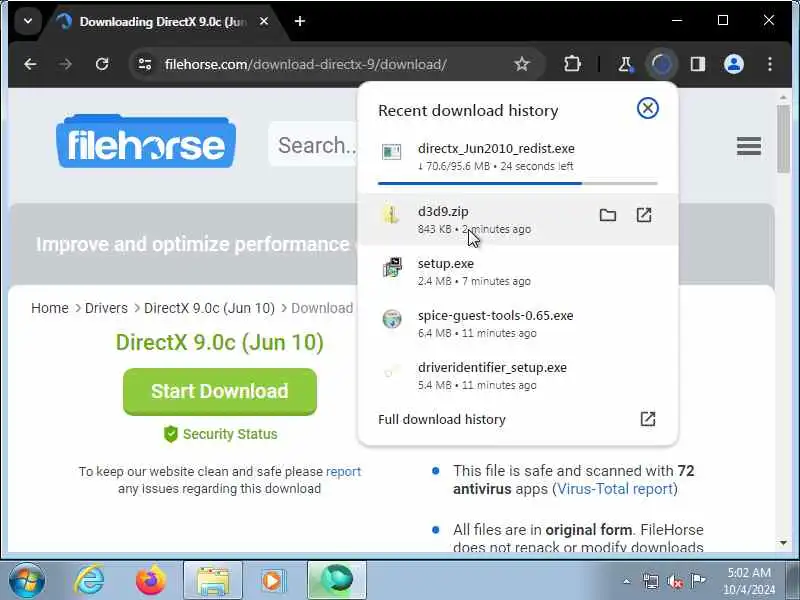The image size is (800, 600).
Task: Open the browser side panel
Action: pos(697,64)
